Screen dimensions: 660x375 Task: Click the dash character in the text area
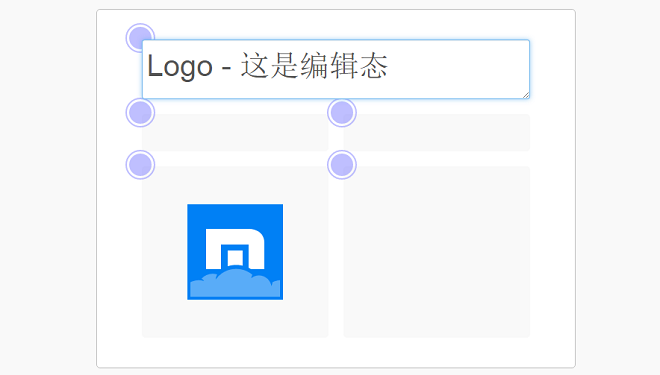click(x=226, y=67)
